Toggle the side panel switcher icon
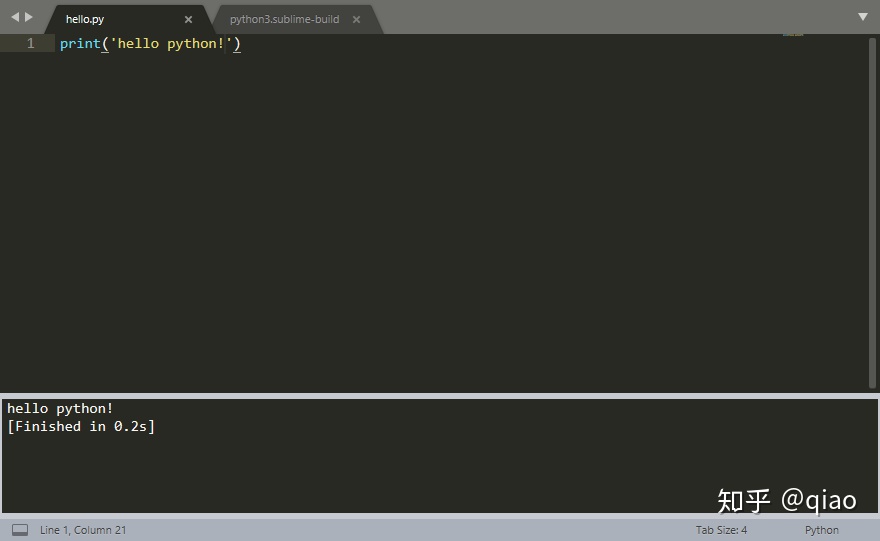Viewport: 880px width, 541px height. point(20,530)
